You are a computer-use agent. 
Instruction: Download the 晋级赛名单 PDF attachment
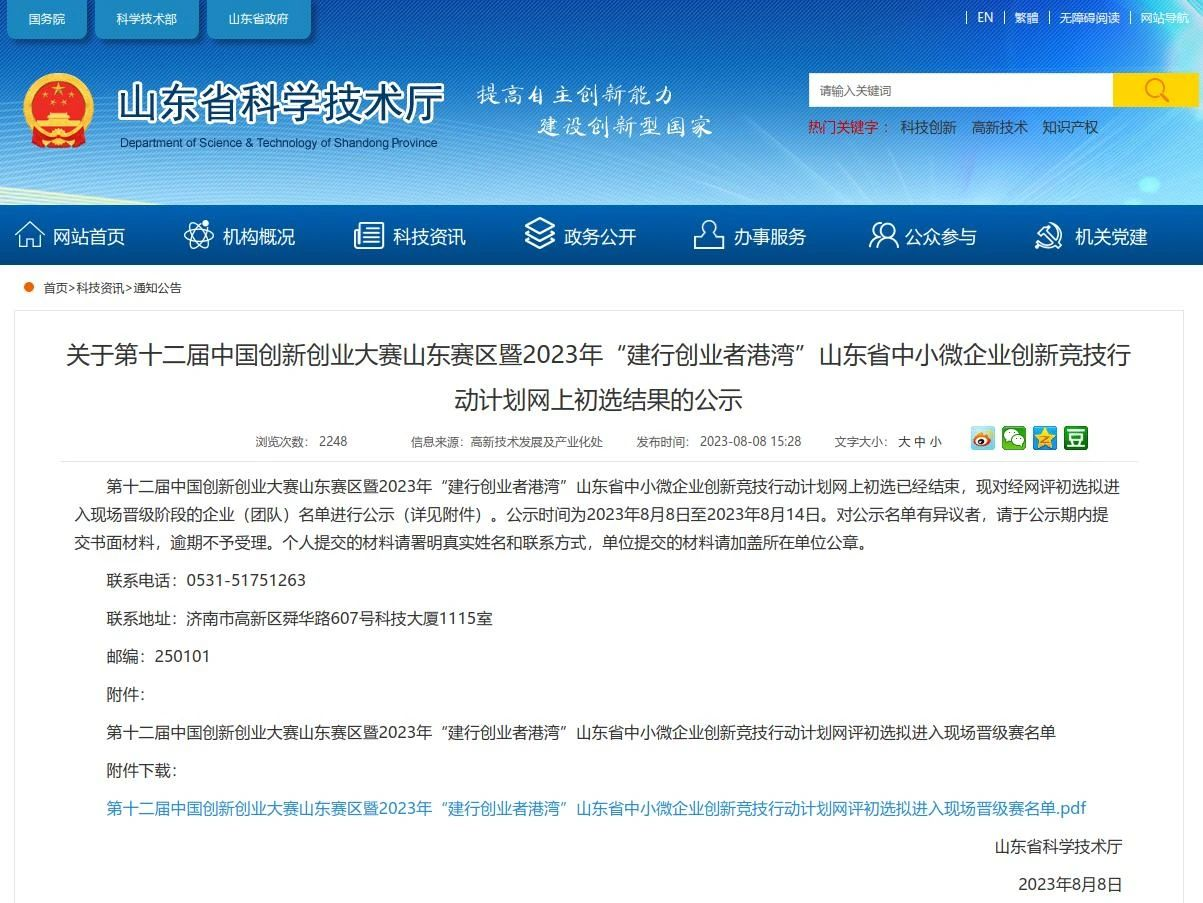click(x=597, y=808)
